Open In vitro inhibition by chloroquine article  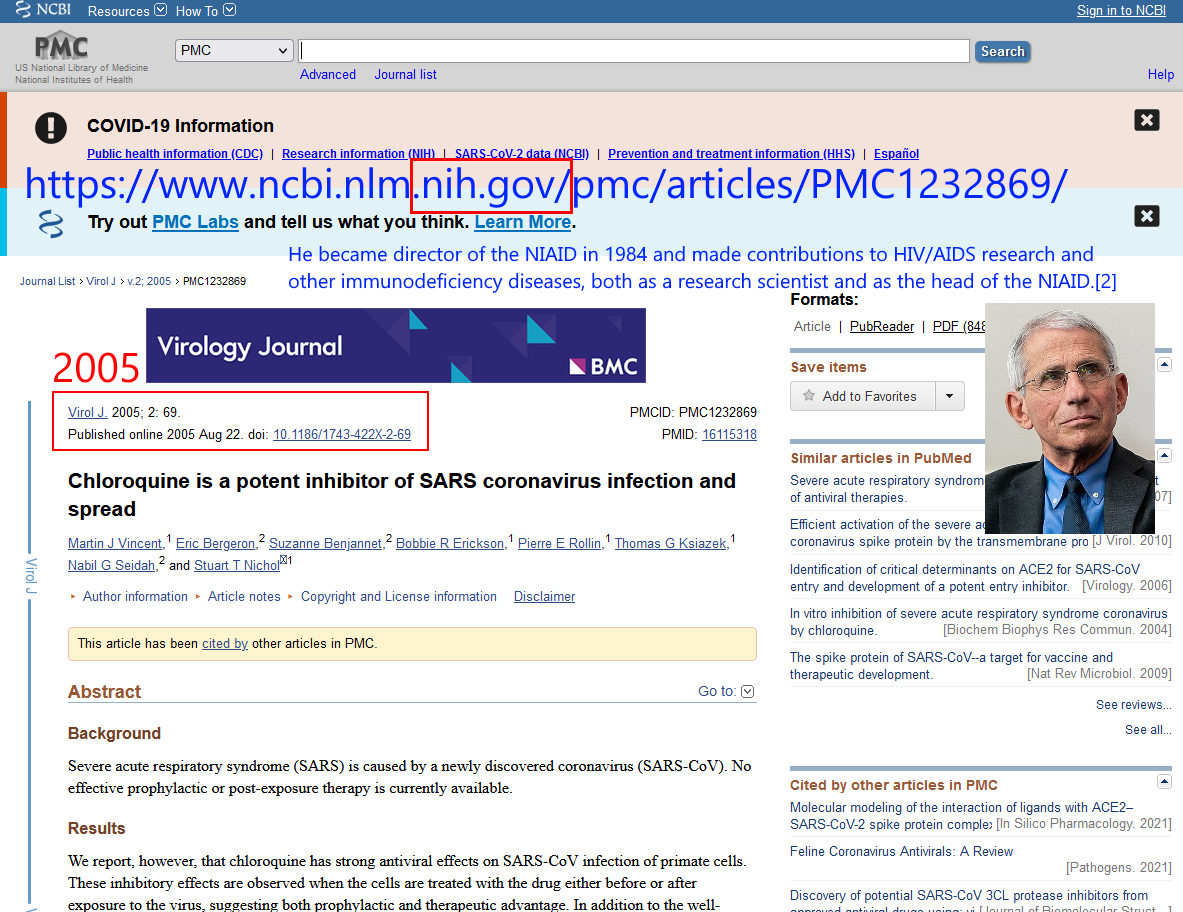(979, 622)
